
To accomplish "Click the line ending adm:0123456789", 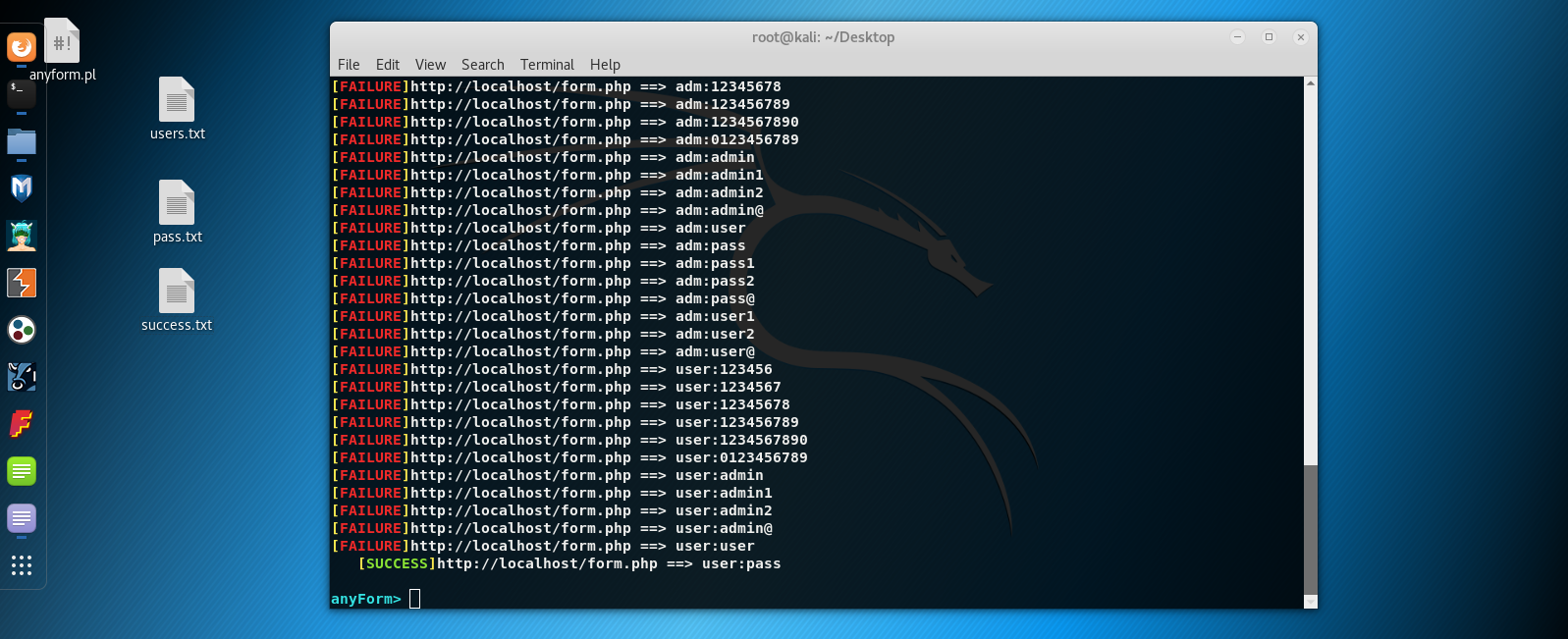I will tap(566, 139).
